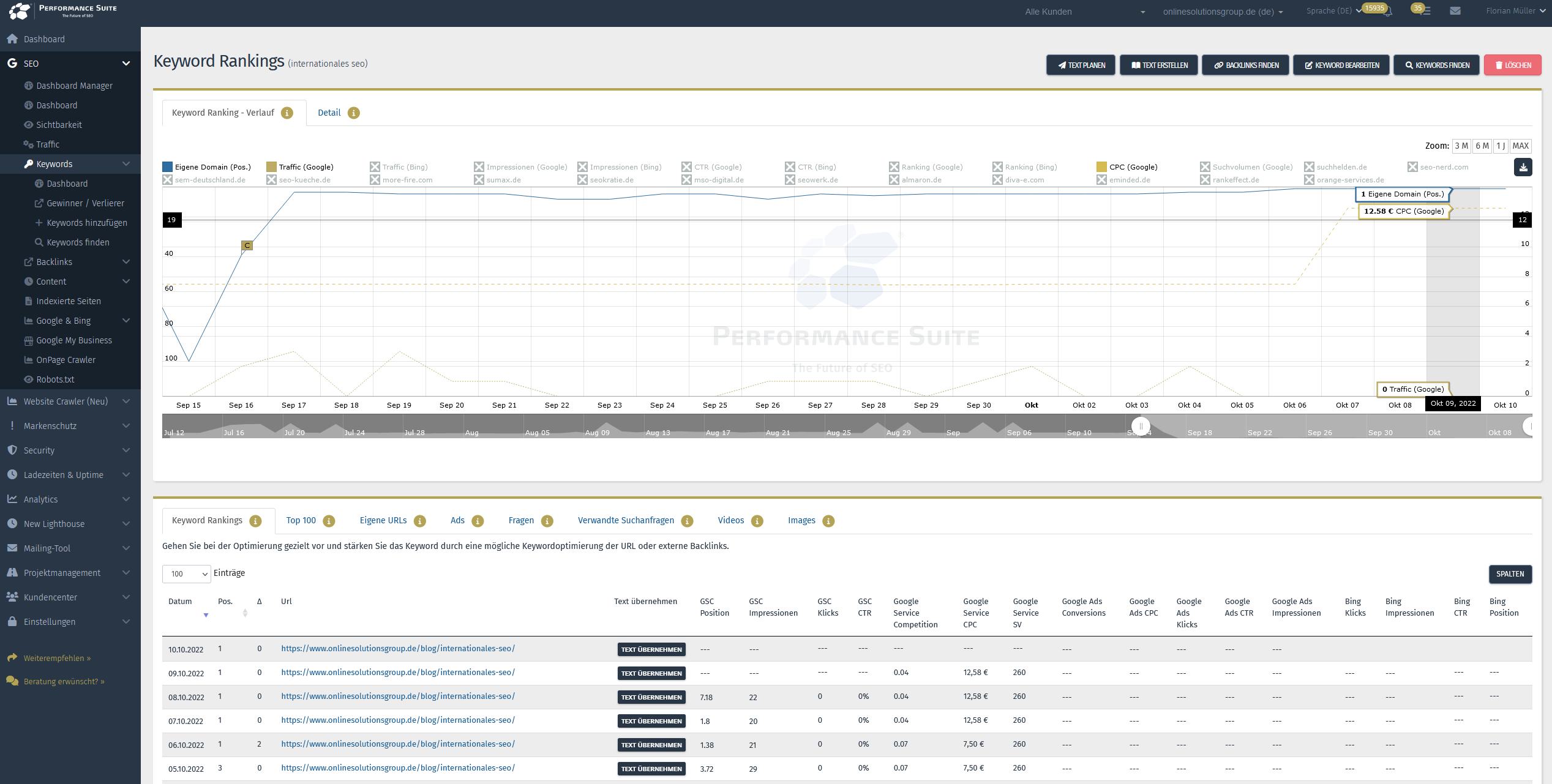
Task: Toggle CPC (Google) chart series
Action: click(x=1127, y=167)
